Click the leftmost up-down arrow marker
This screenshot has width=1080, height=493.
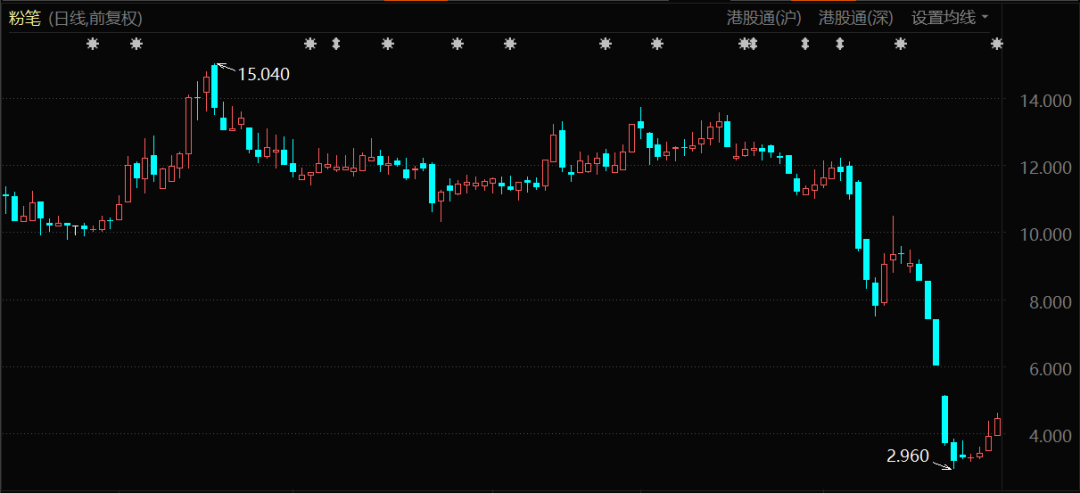[x=336, y=44]
